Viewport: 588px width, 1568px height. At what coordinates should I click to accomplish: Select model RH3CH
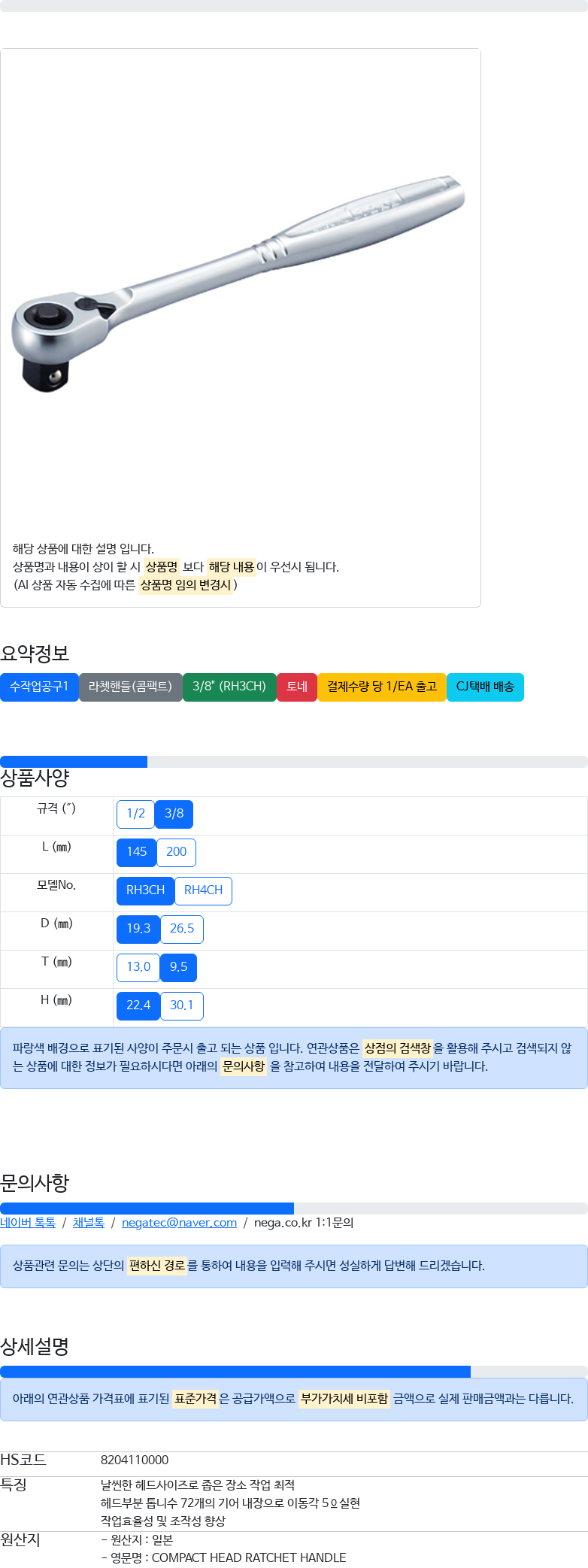click(x=146, y=890)
